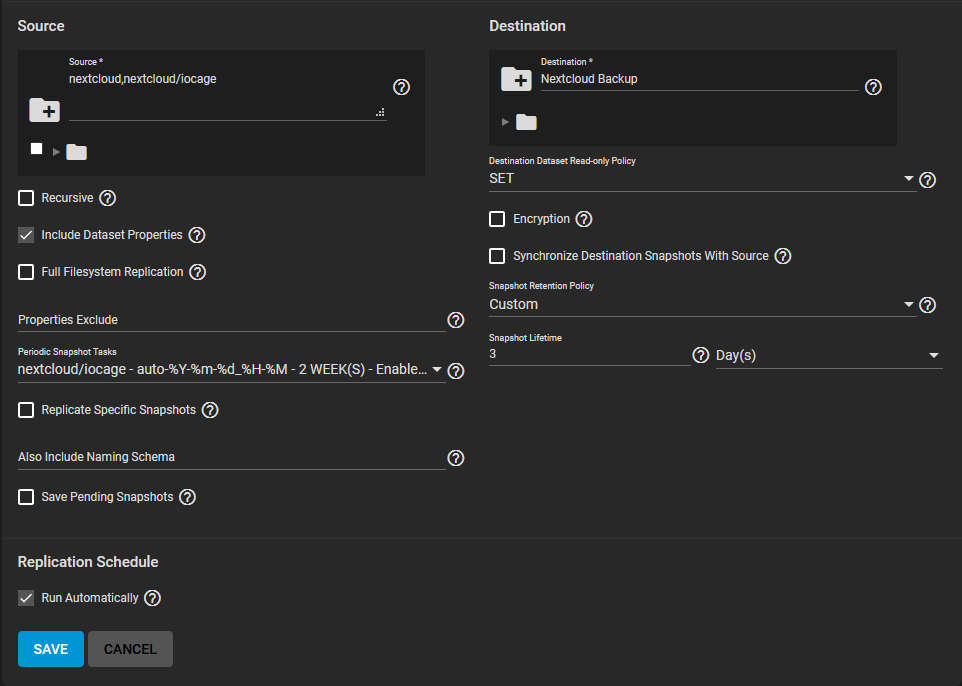Expand the Source dataset tree

click(x=56, y=152)
